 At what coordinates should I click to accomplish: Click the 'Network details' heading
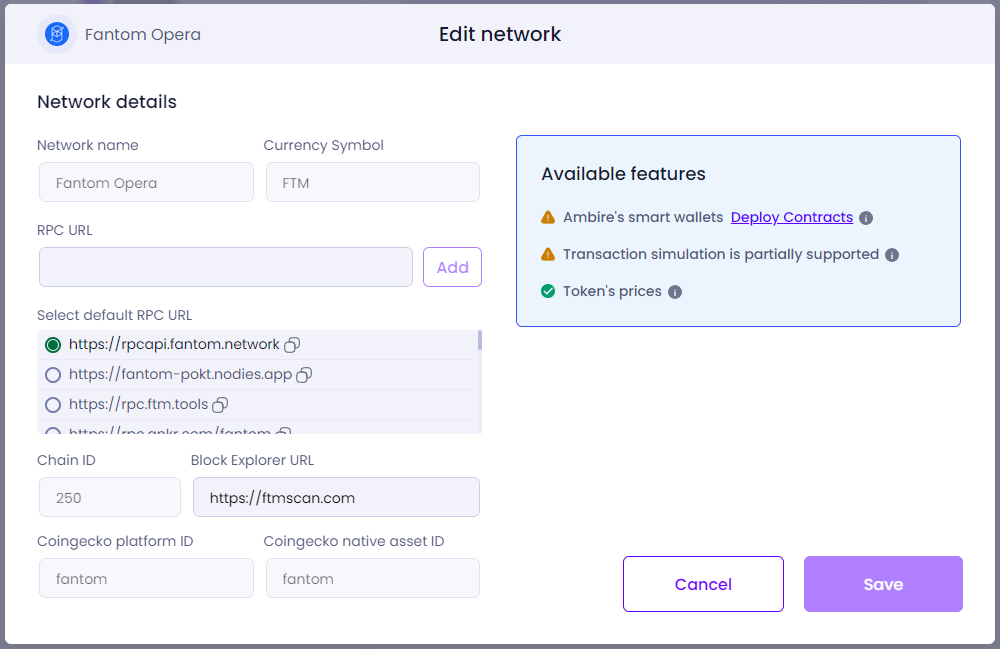tap(107, 102)
